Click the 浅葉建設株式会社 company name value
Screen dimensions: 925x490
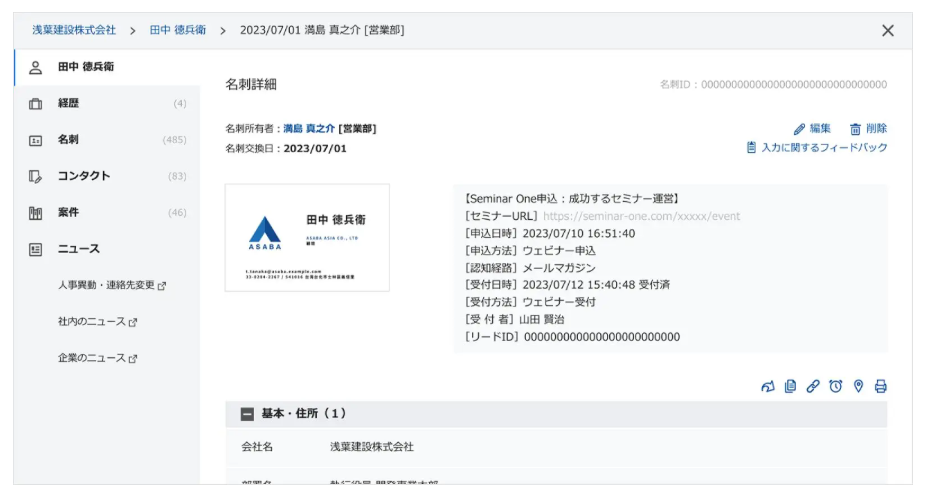click(372, 447)
